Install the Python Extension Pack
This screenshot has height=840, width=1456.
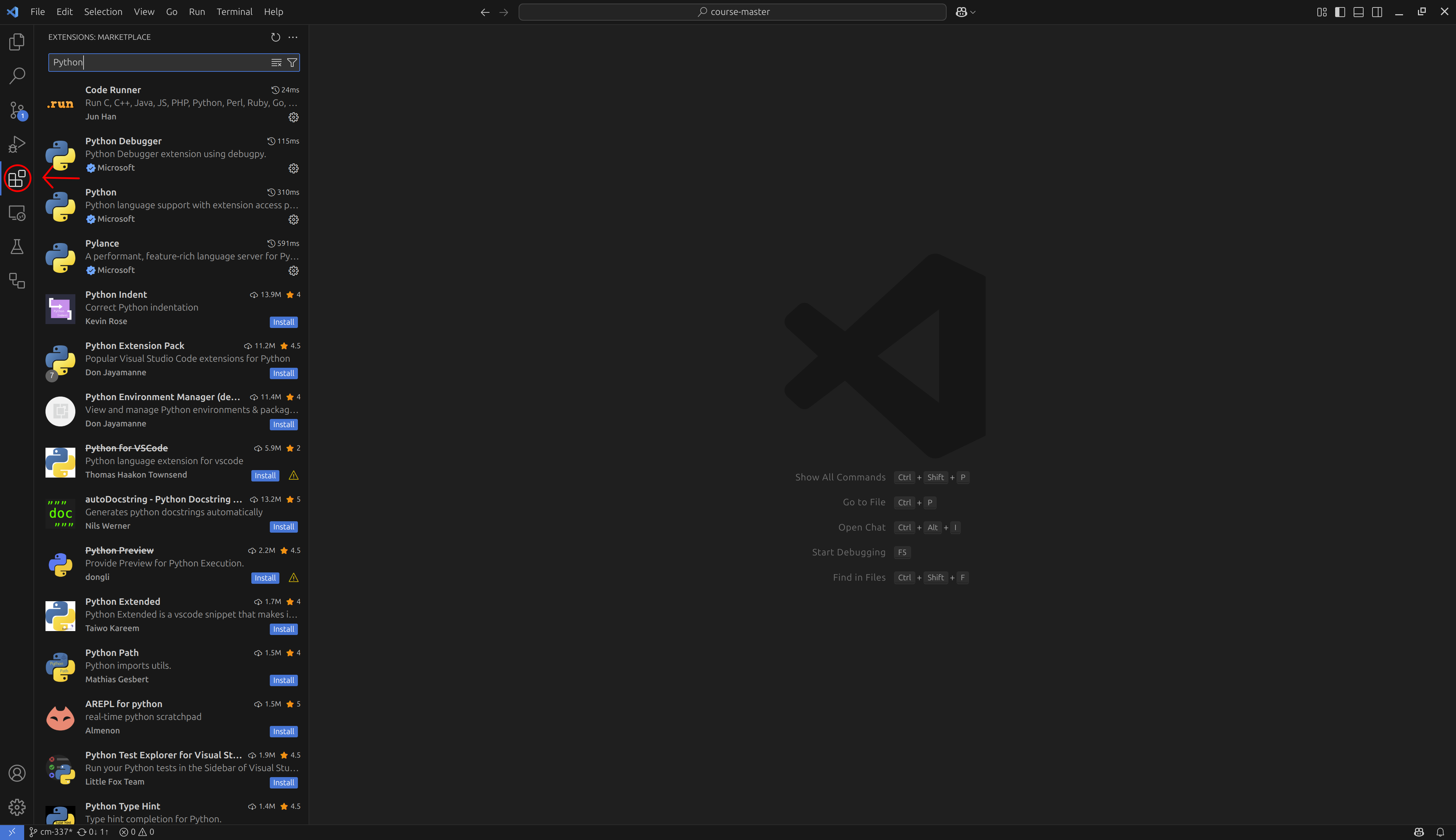pyautogui.click(x=283, y=373)
